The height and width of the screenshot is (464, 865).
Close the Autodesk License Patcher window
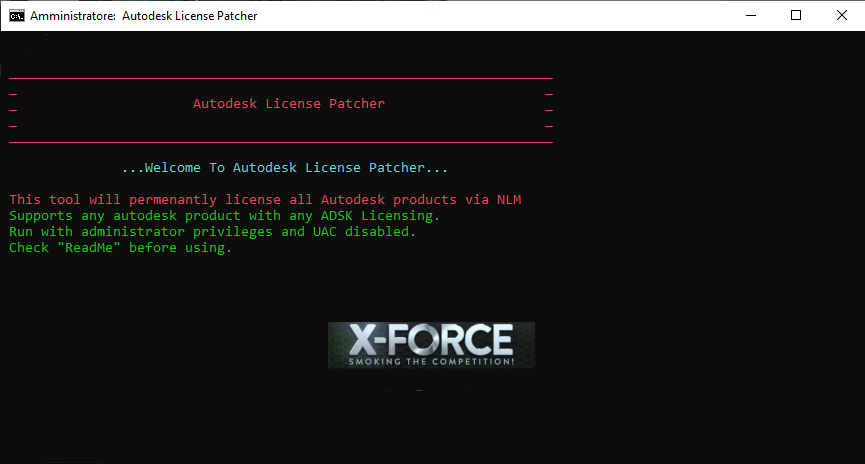point(842,15)
